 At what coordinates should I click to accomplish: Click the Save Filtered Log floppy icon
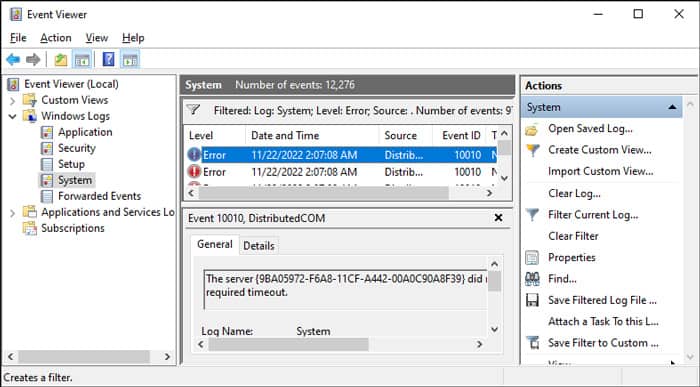pyautogui.click(x=532, y=300)
